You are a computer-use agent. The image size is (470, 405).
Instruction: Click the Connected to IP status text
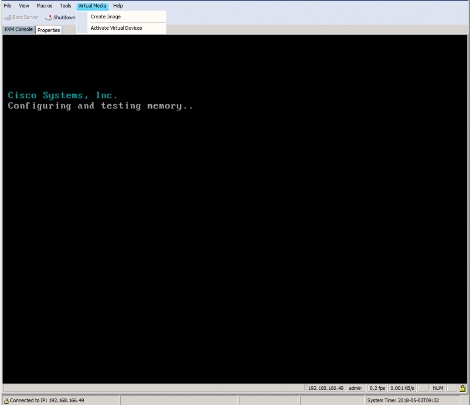47,400
